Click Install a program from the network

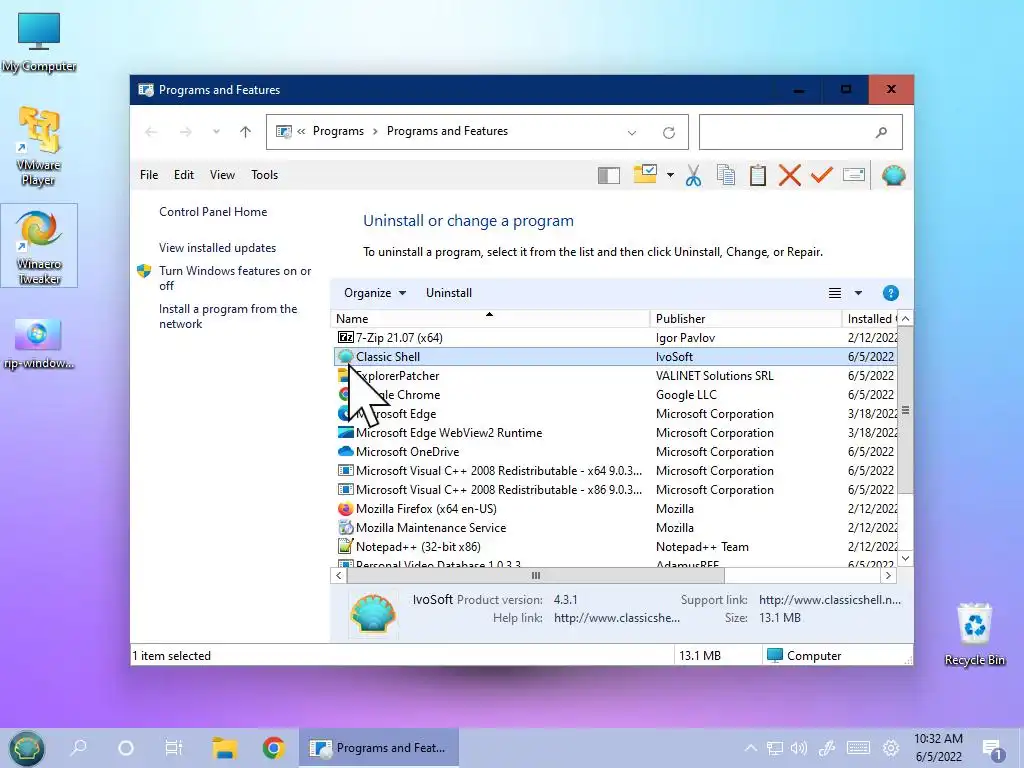point(228,316)
